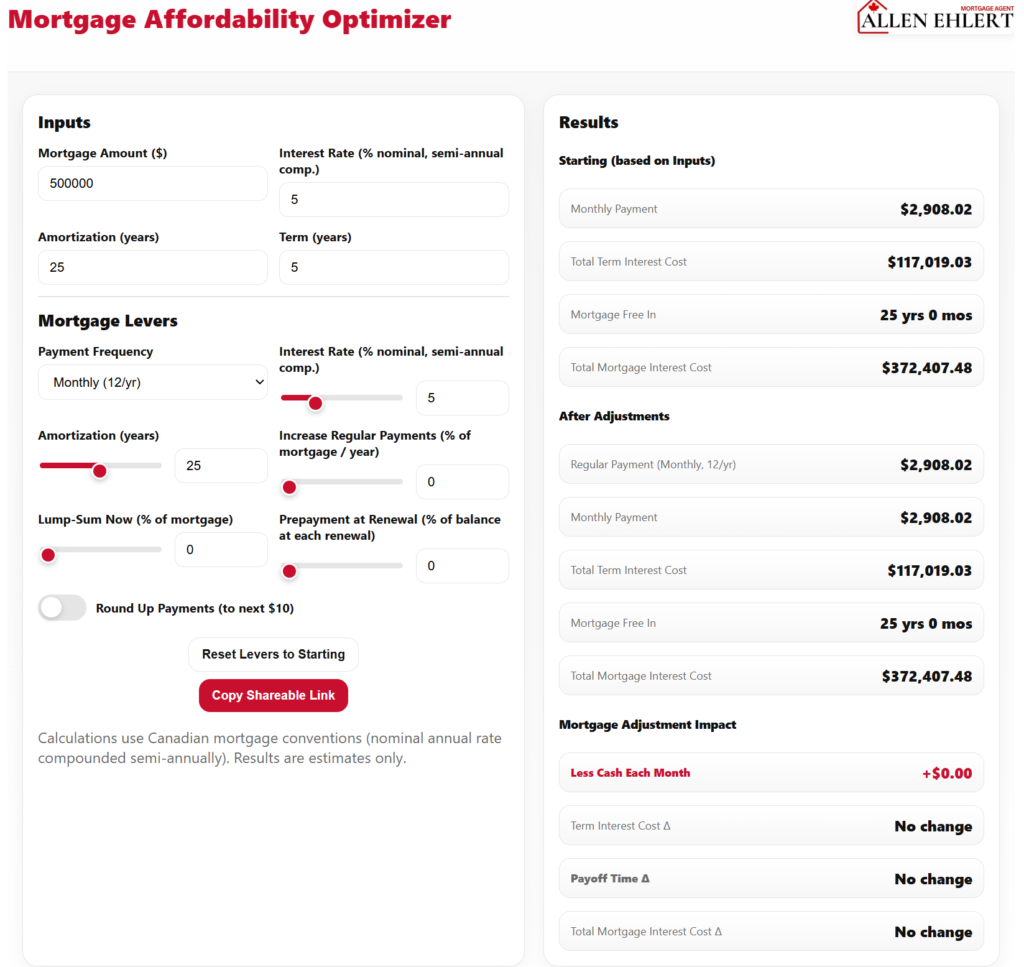Click the Prepayment at Renewal slider

pyautogui.click(x=341, y=566)
